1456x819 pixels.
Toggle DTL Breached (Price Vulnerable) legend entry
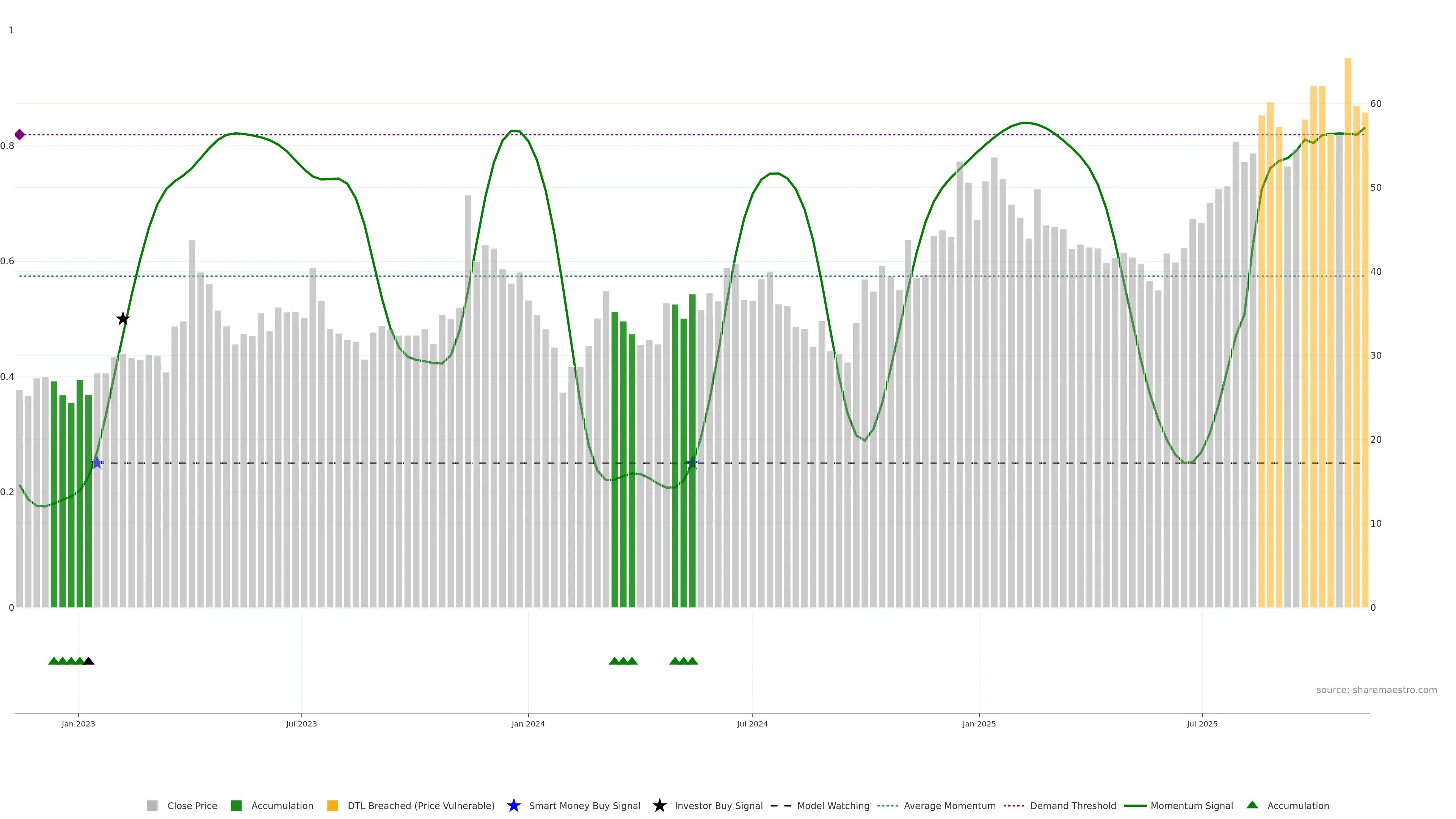[x=420, y=806]
